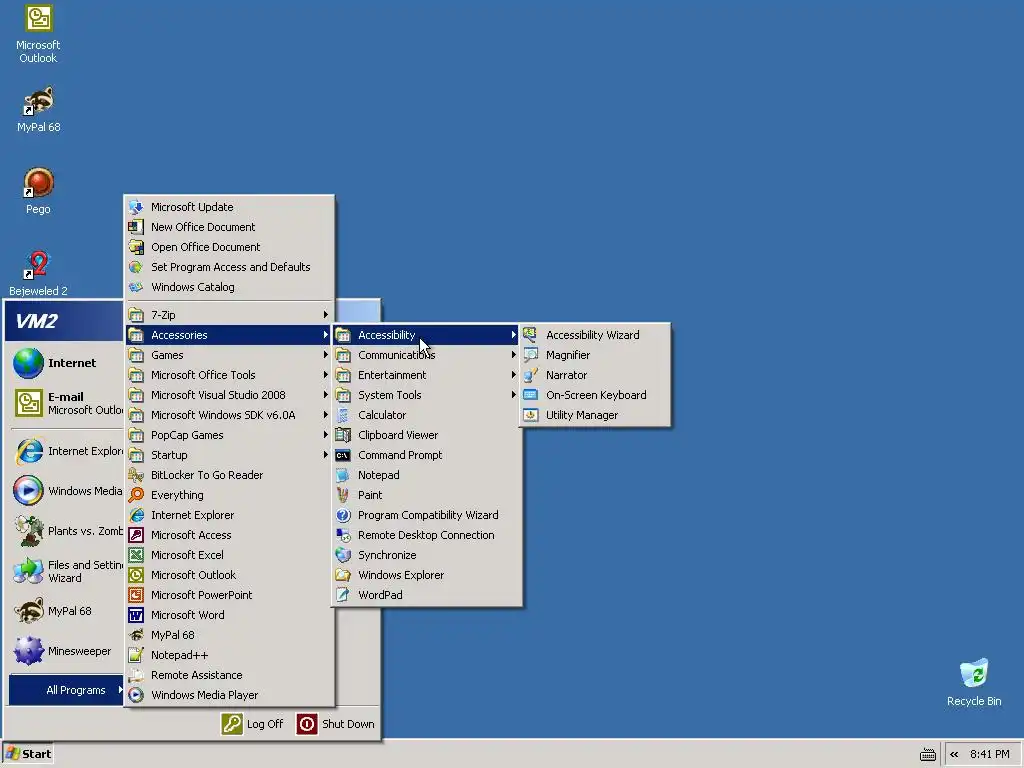Select Set Program Access and Defaults

click(x=229, y=267)
